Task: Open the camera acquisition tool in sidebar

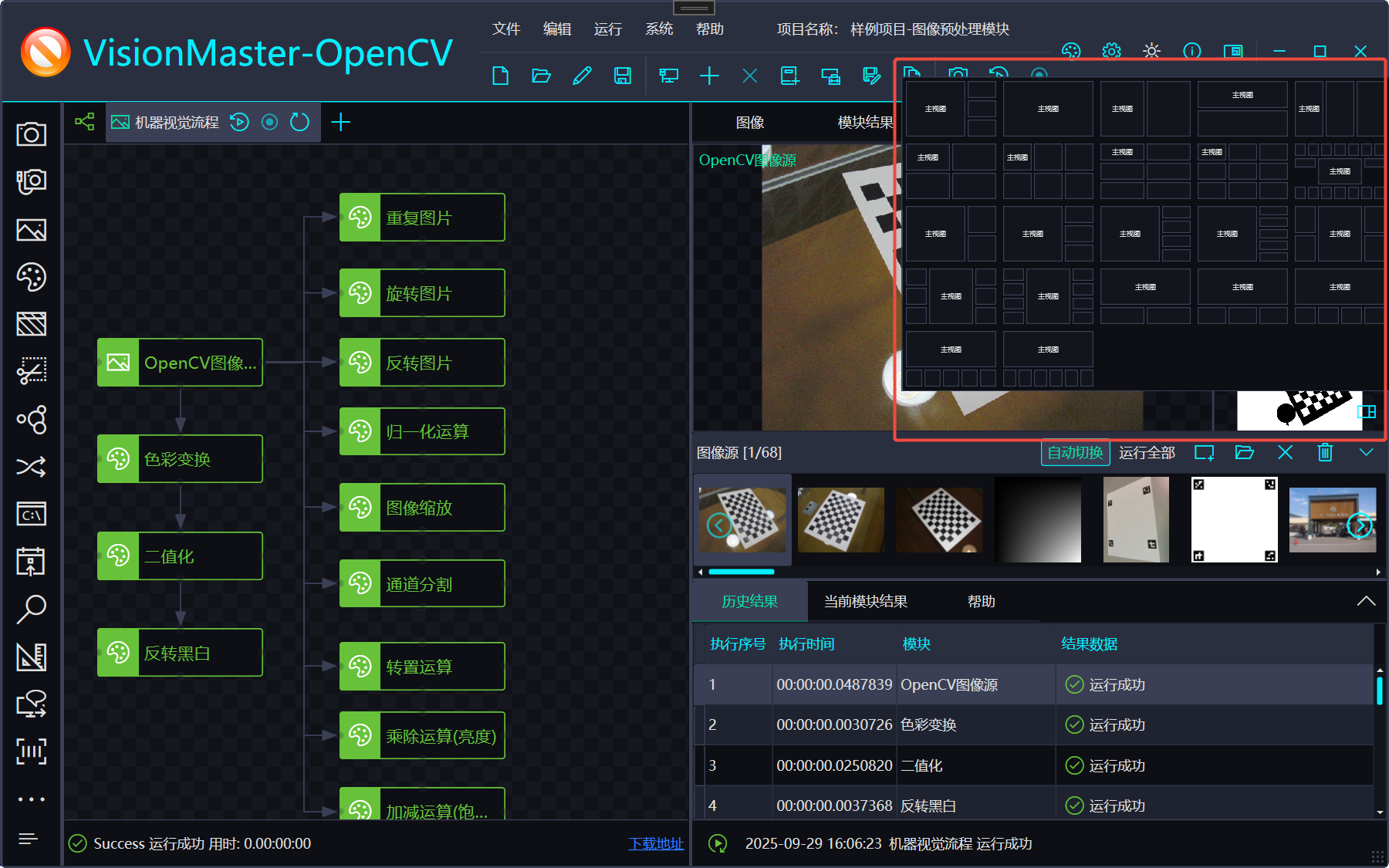Action: pos(31,133)
